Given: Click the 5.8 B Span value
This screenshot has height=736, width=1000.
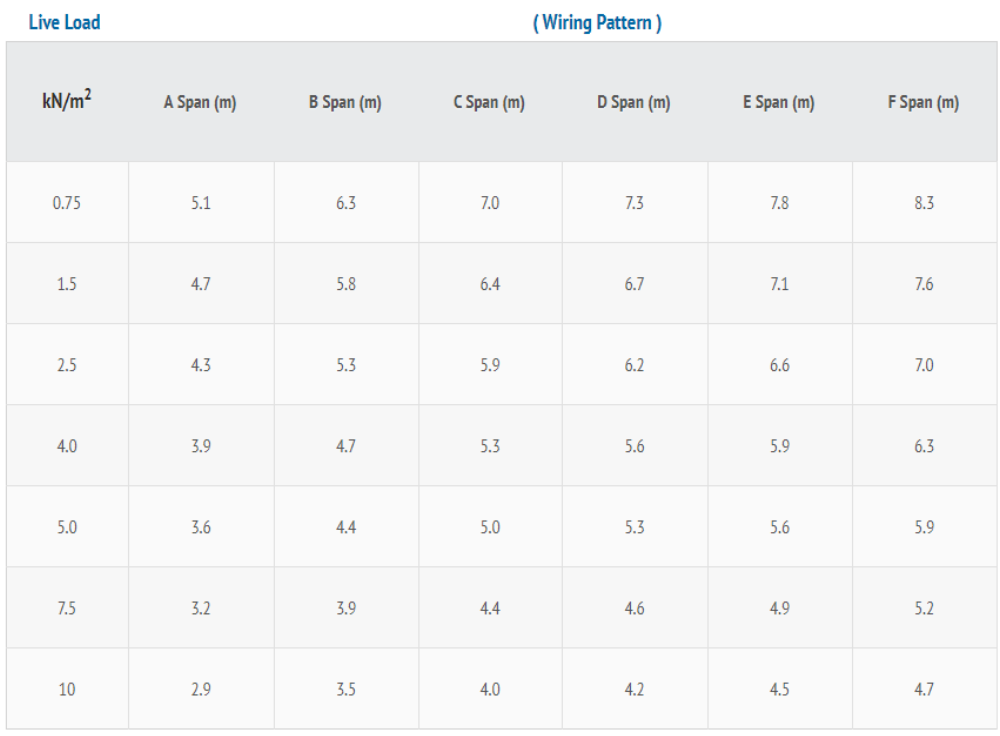Looking at the screenshot, I should [x=346, y=284].
